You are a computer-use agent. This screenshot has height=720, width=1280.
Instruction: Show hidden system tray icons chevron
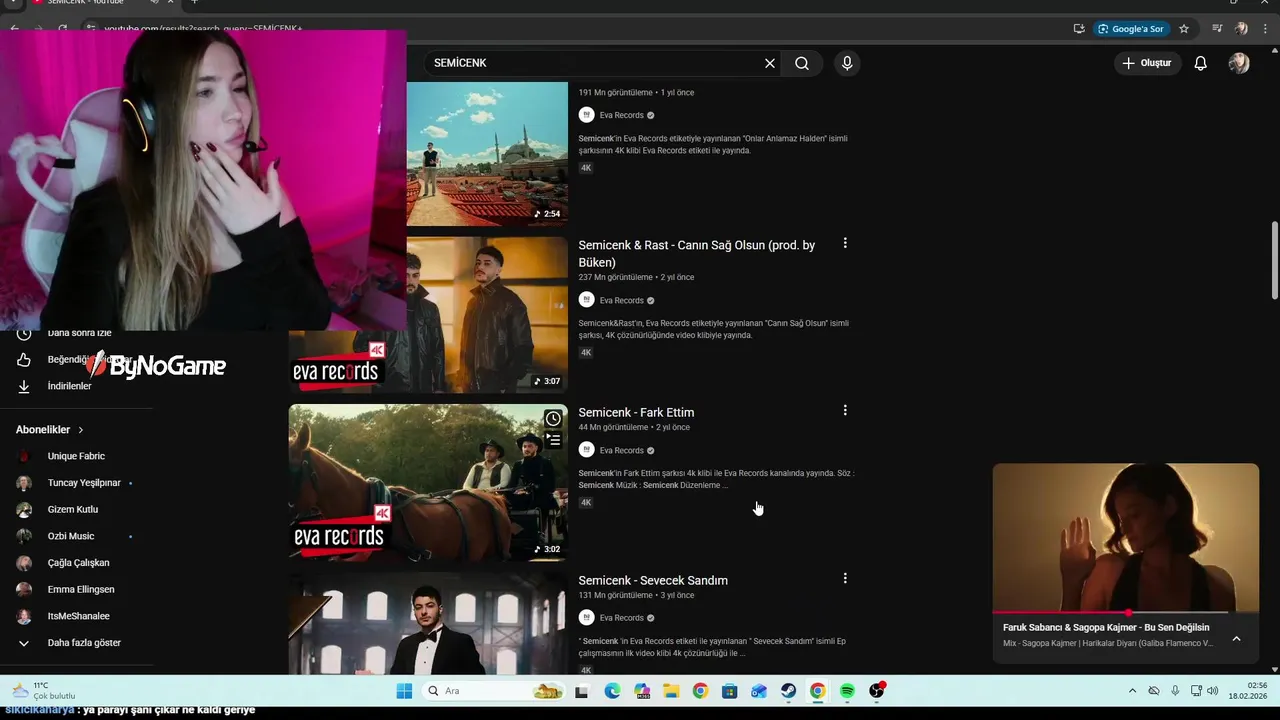(1132, 691)
